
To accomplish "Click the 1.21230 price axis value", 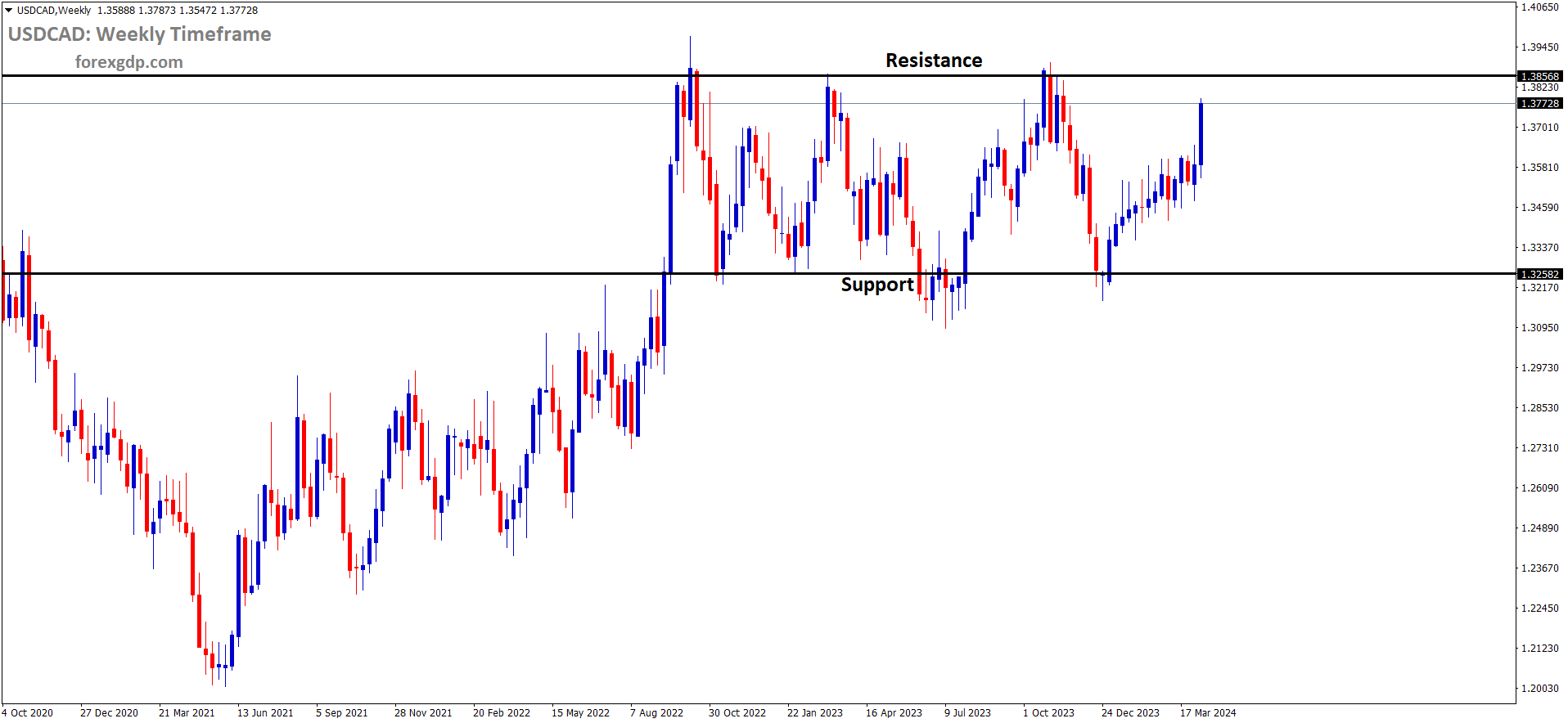I will point(1540,648).
